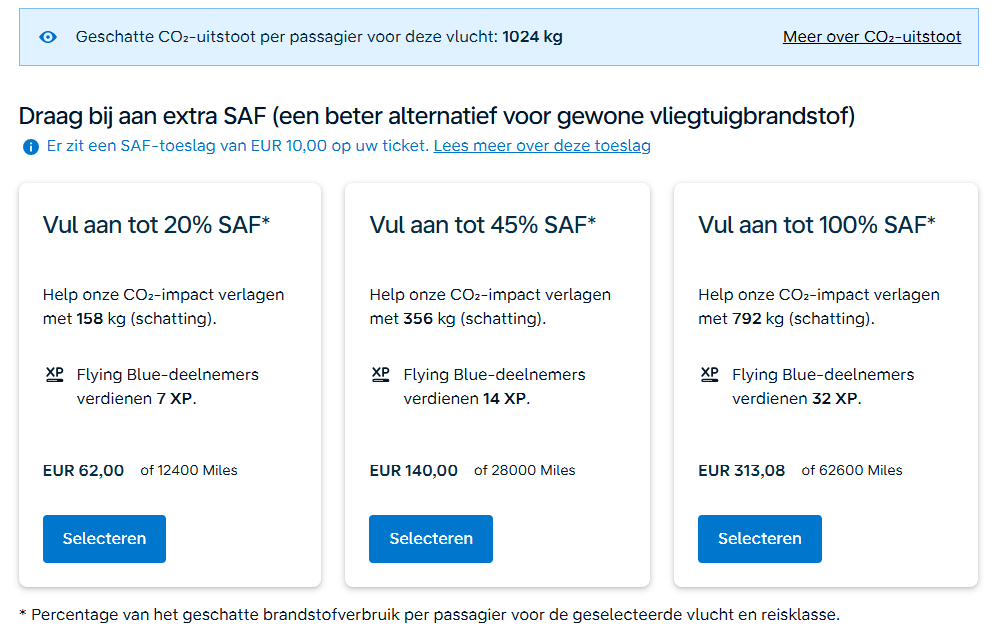Click the XP badge on the 20% SAF card

pyautogui.click(x=54, y=374)
